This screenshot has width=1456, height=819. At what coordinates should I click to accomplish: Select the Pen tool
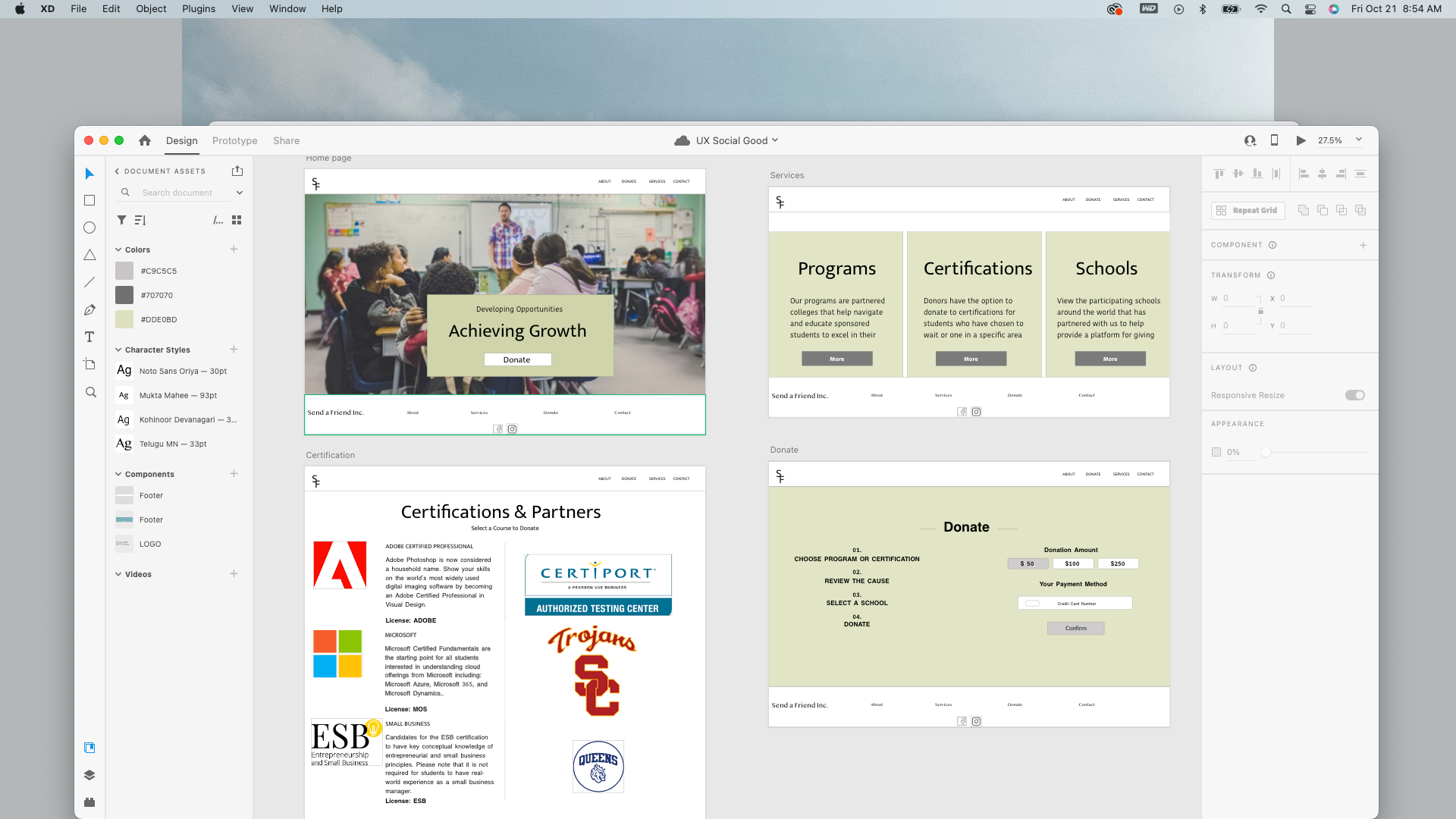coord(89,309)
